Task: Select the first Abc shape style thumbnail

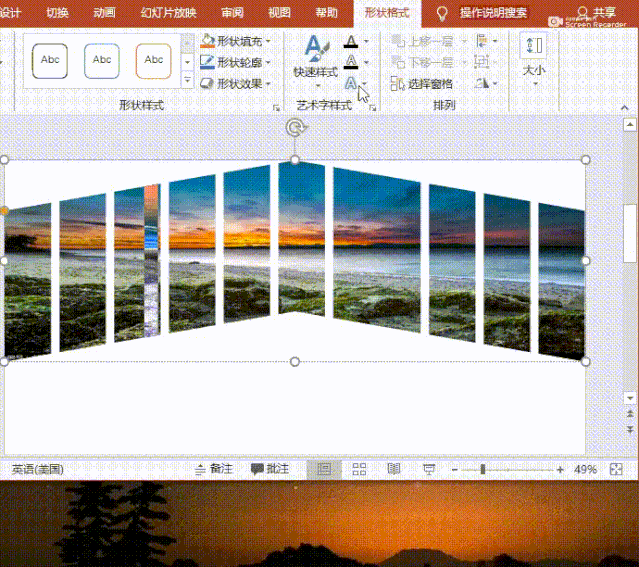Action: [x=50, y=60]
